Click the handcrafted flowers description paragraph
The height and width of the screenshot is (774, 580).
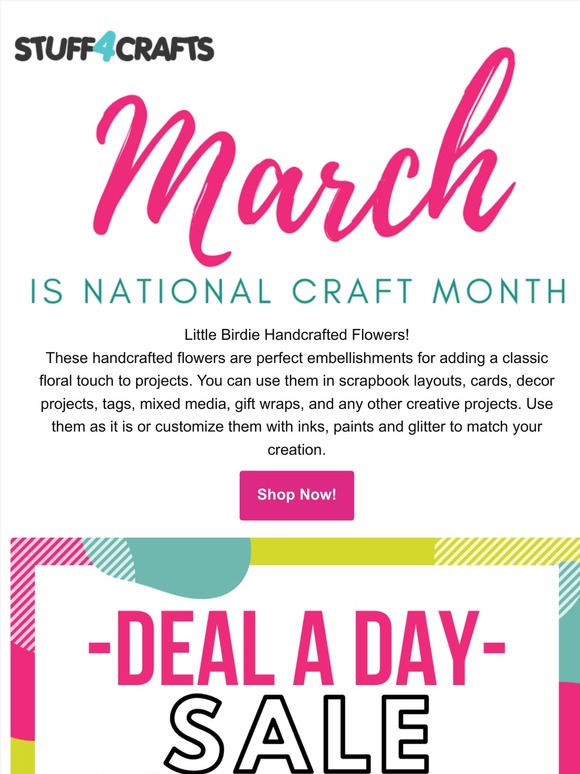click(297, 403)
